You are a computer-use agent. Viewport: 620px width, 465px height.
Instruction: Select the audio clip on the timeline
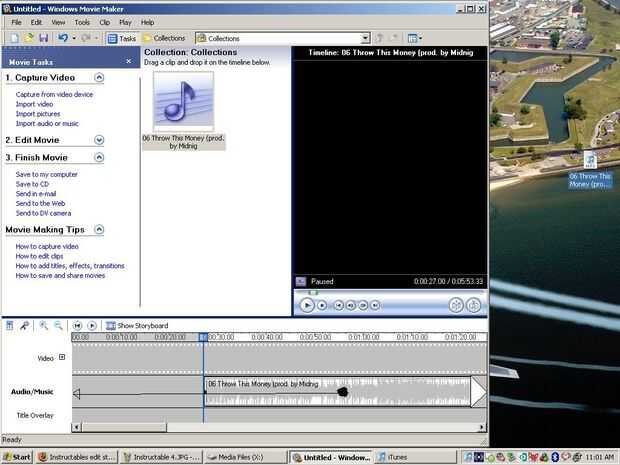pos(337,392)
